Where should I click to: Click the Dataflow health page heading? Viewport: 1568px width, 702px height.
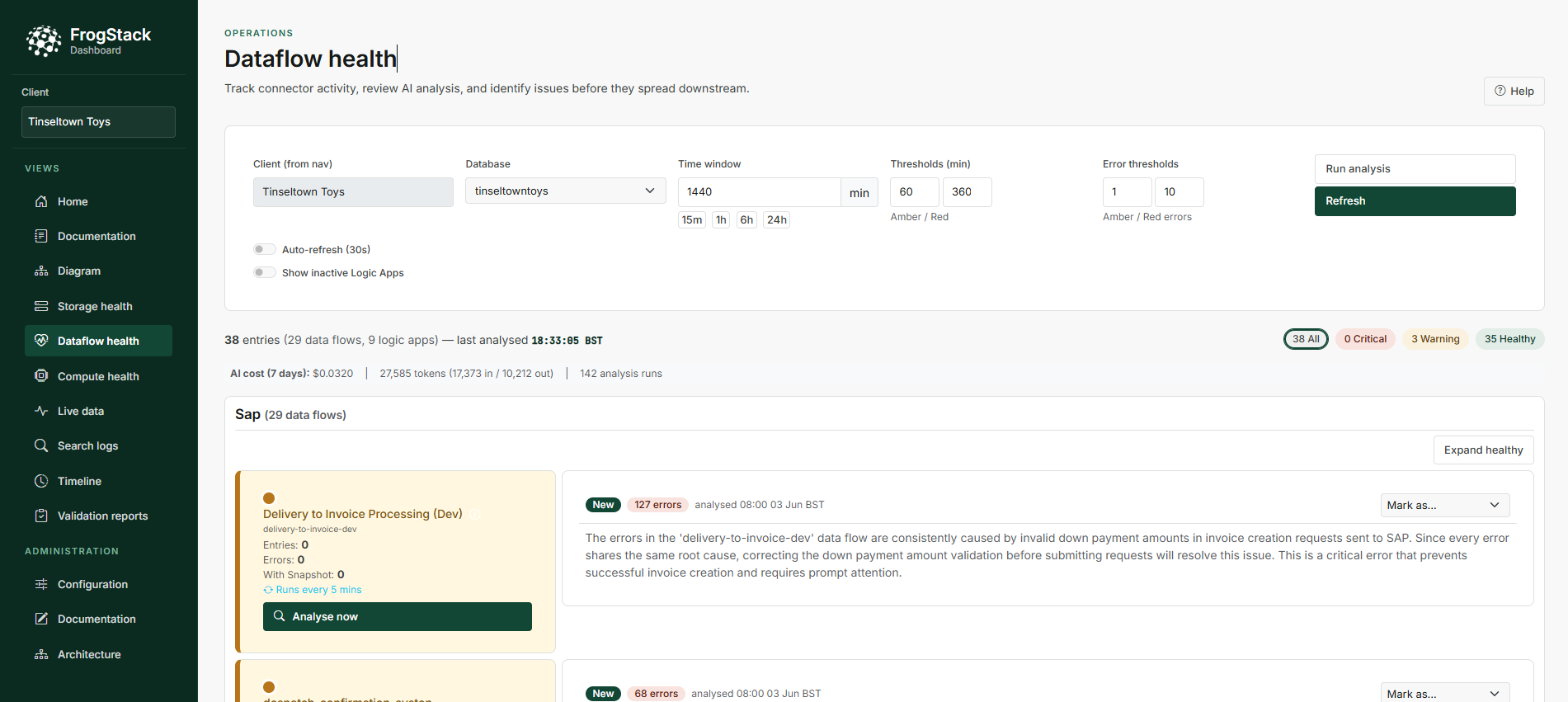coord(310,59)
